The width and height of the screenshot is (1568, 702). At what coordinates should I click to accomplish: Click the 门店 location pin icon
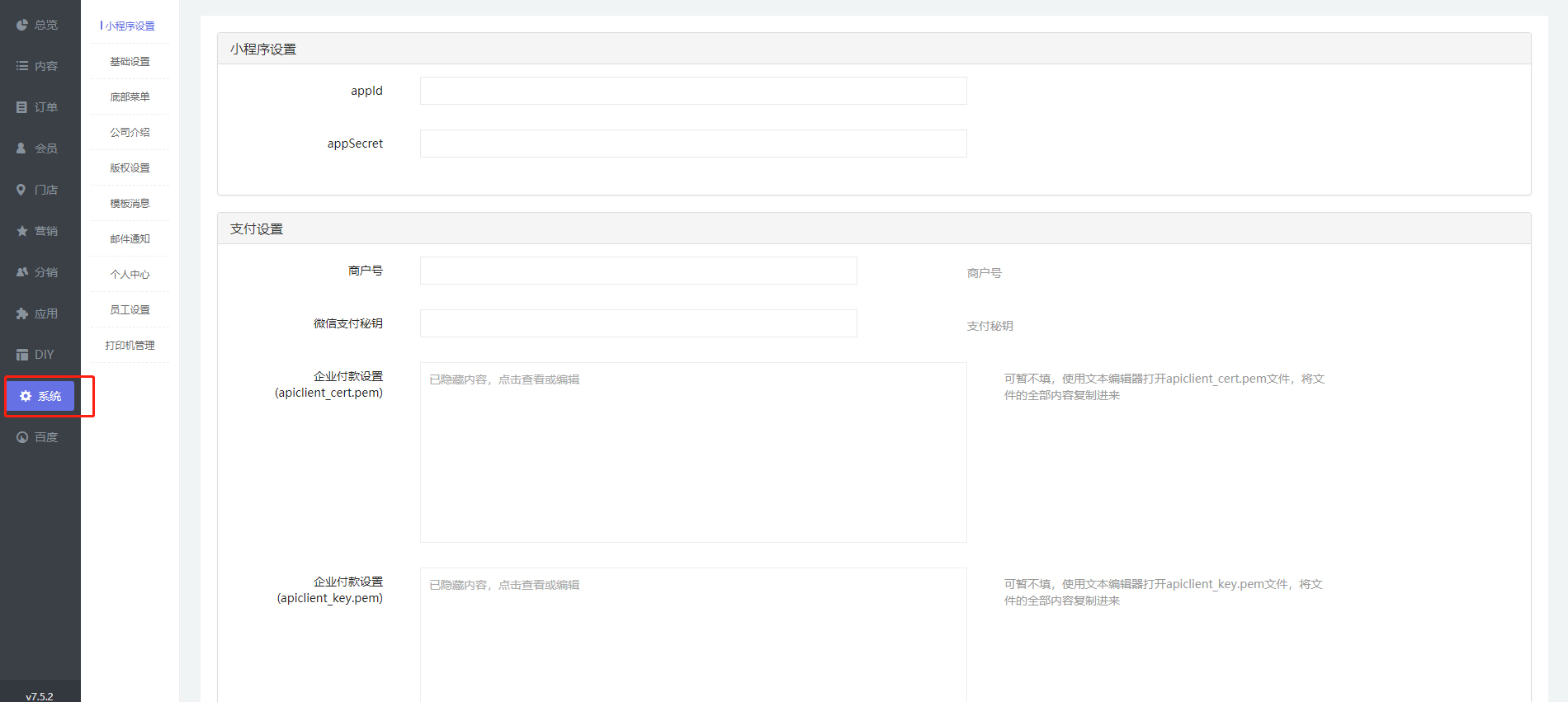click(x=22, y=190)
